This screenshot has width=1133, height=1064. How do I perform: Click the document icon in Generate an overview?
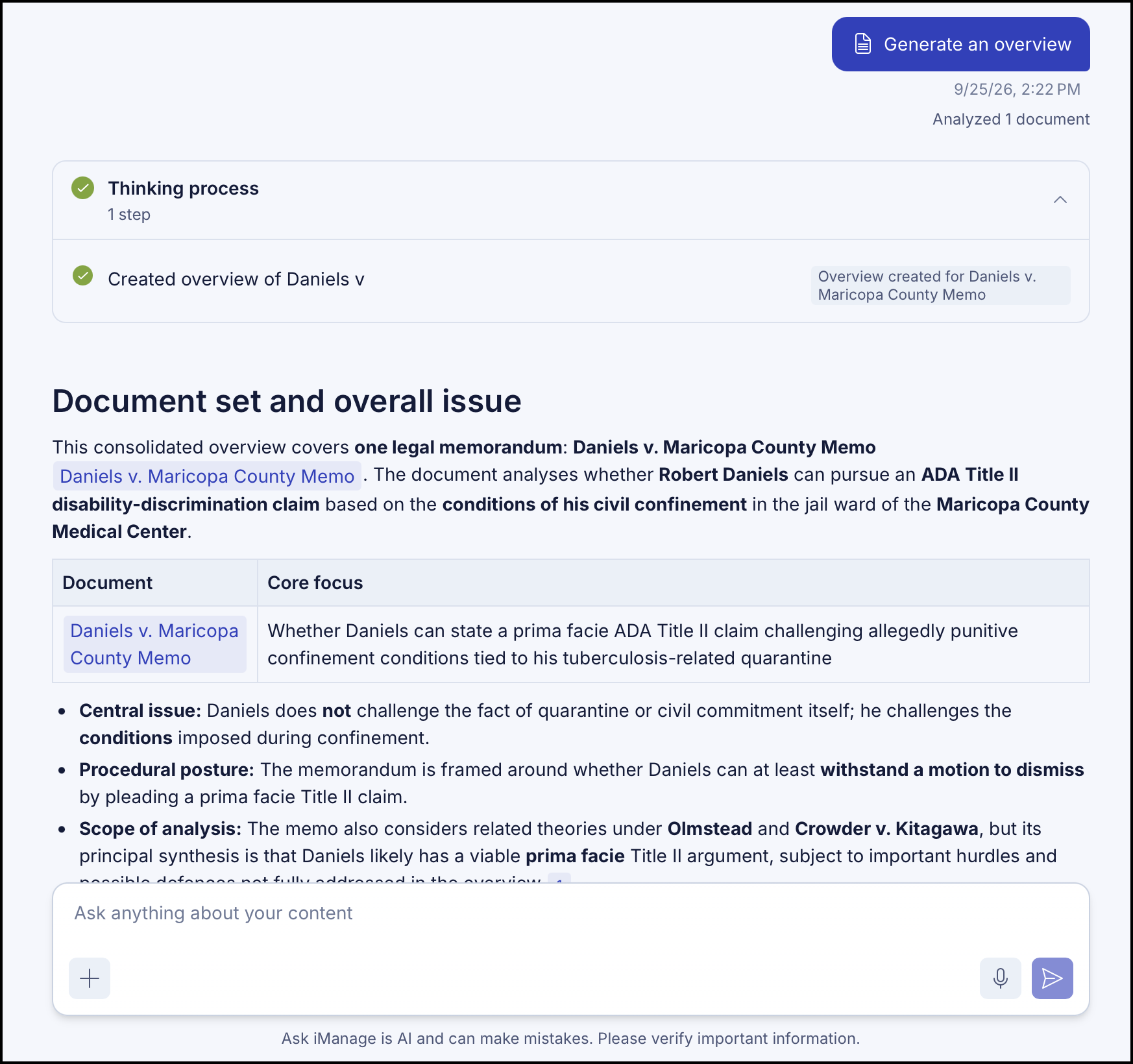tap(863, 44)
